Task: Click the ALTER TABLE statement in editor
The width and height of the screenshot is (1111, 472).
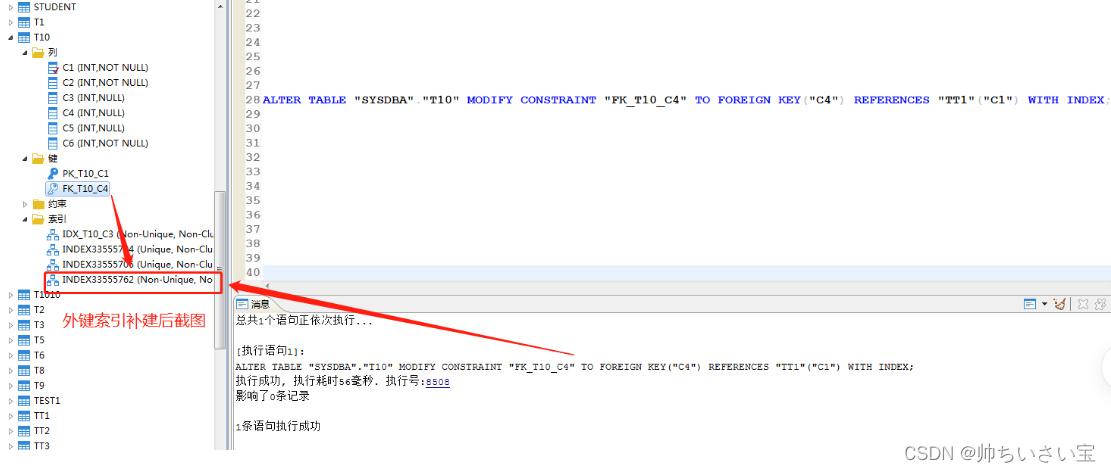Action: click(684, 100)
